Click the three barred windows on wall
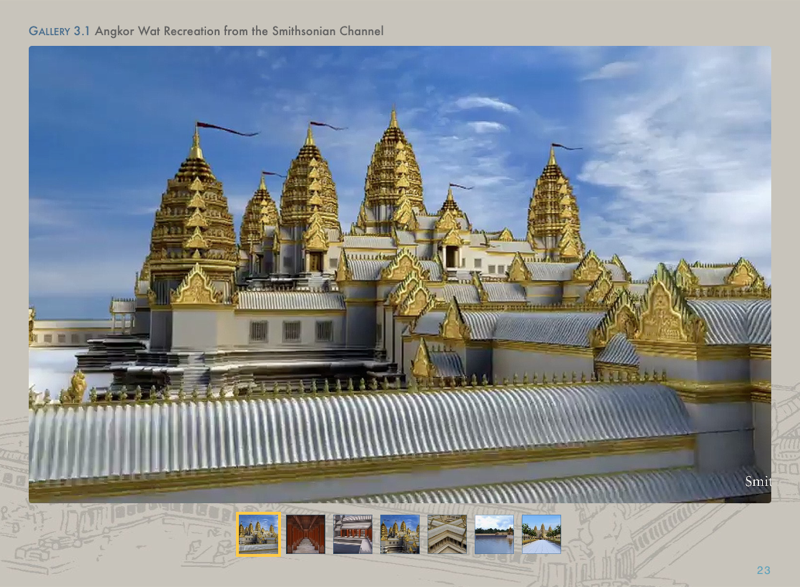This screenshot has height=587, width=800. coord(291,330)
